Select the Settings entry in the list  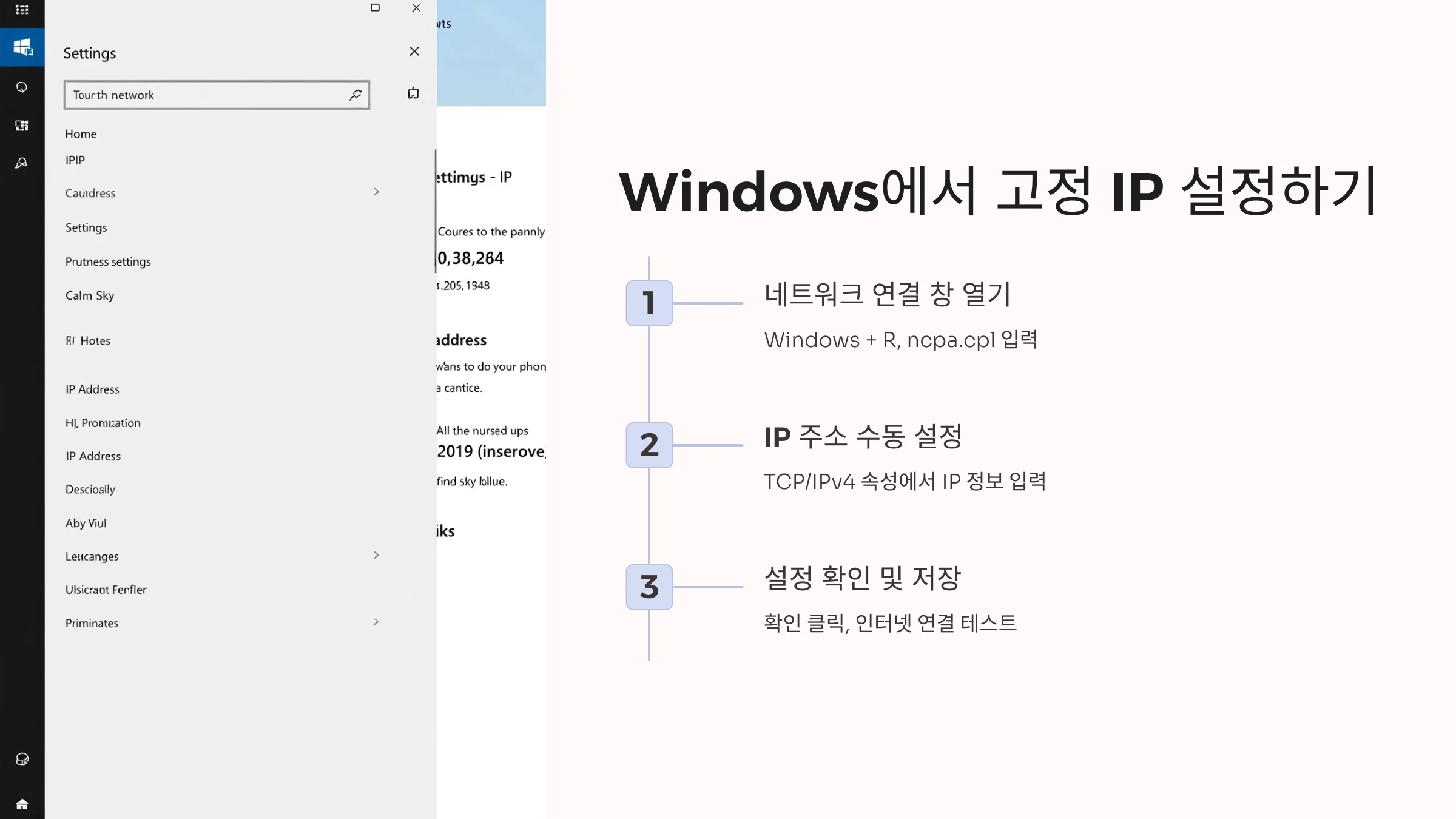[86, 227]
